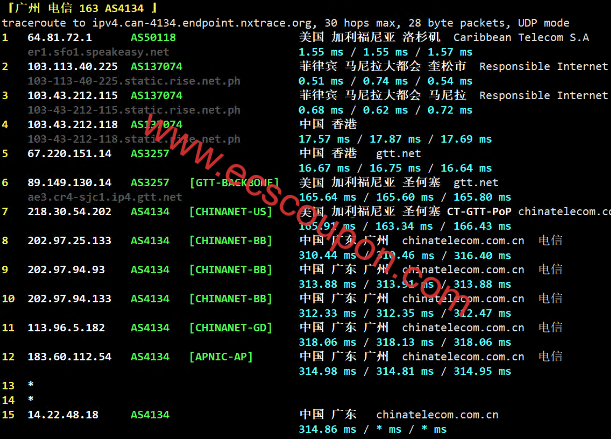
Task: Click the text Caribbean Telecom S.A
Action: pyautogui.click(x=521, y=38)
